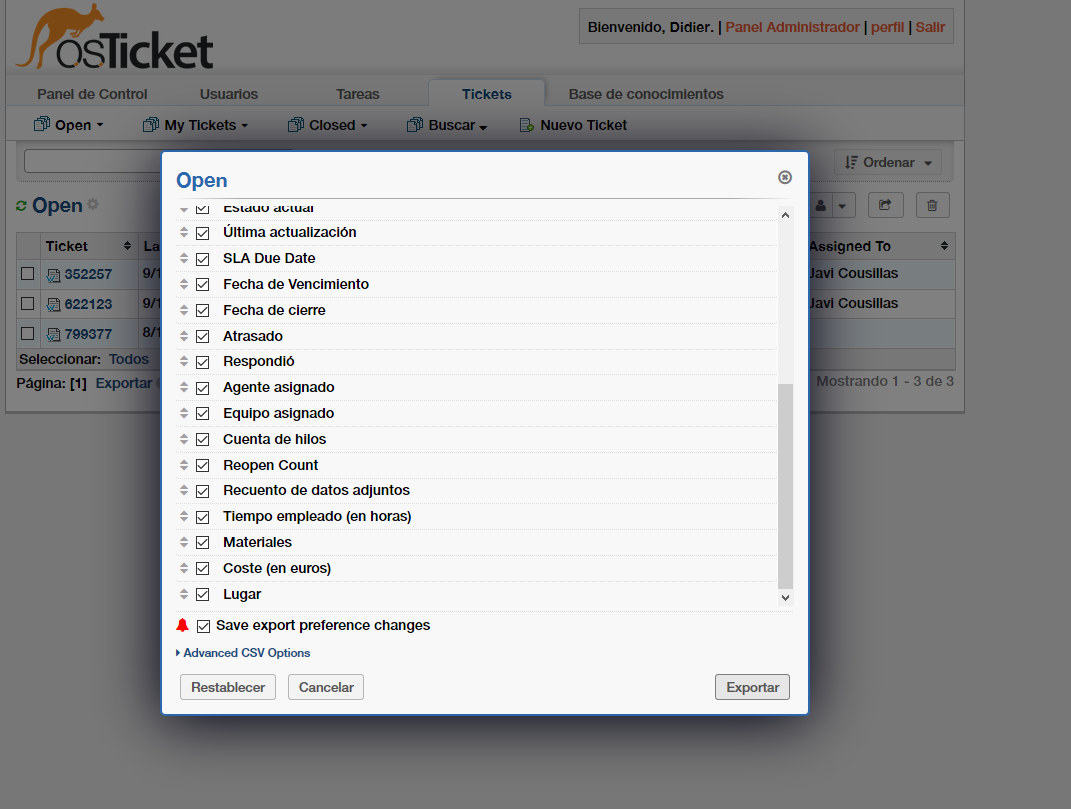This screenshot has height=809, width=1071.
Task: Click the assign agent person icon
Action: point(820,205)
